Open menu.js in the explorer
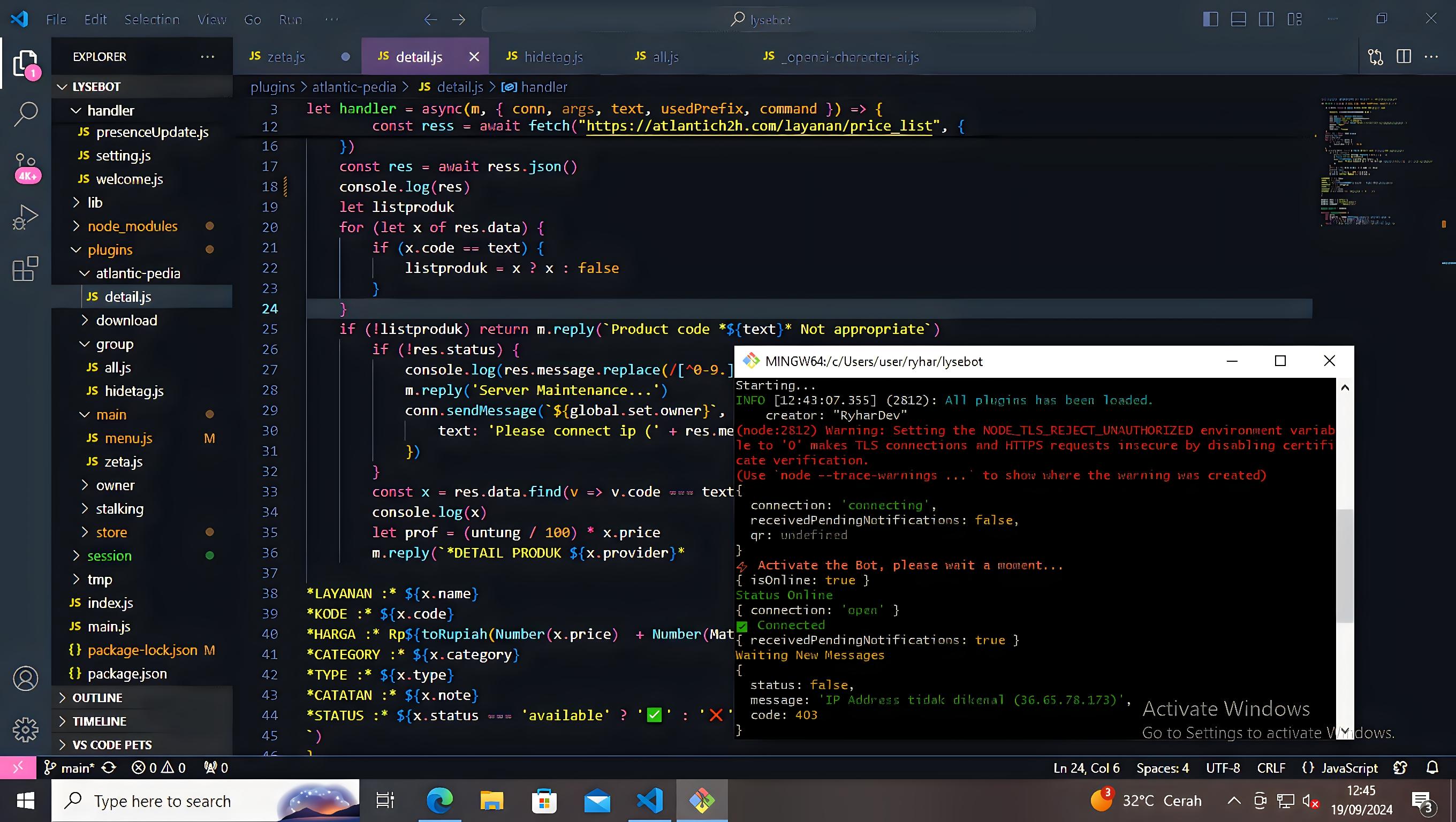The height and width of the screenshot is (822, 1456). click(128, 438)
